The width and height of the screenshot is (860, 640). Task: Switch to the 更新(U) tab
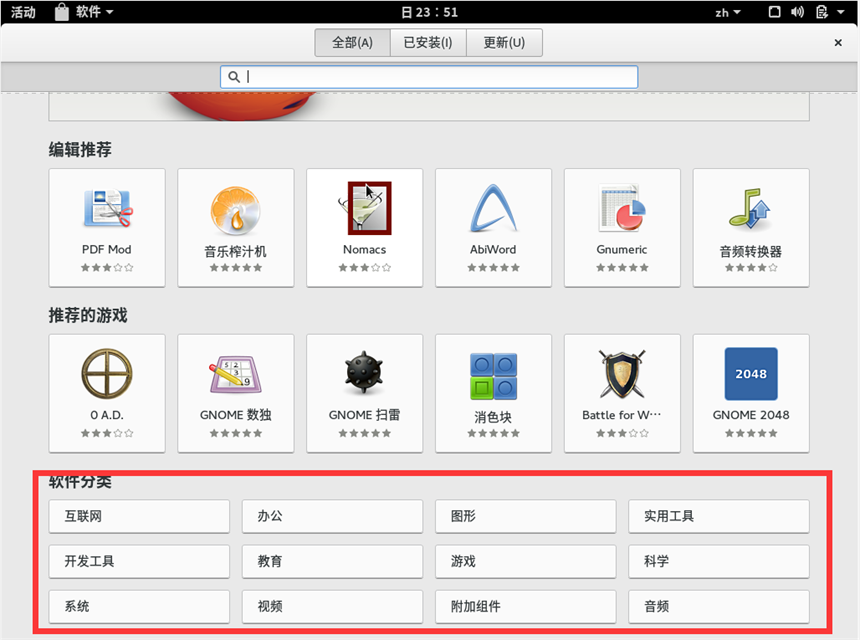[505, 42]
